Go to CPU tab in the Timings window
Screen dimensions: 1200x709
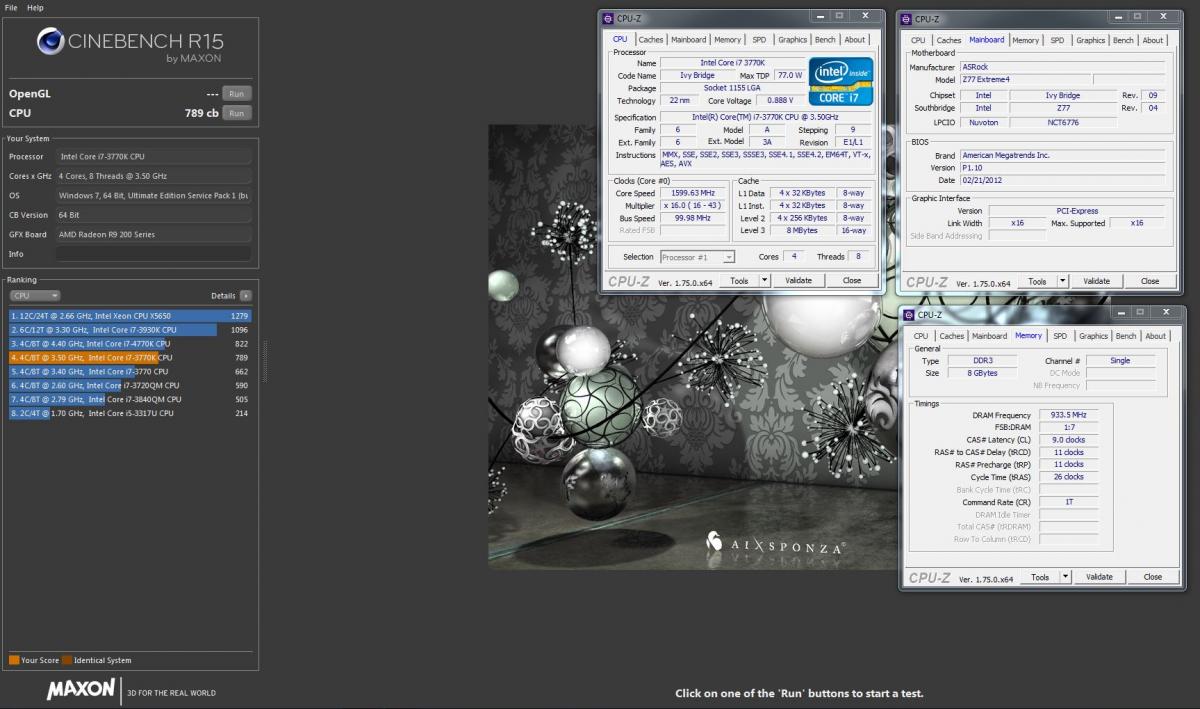coord(921,336)
